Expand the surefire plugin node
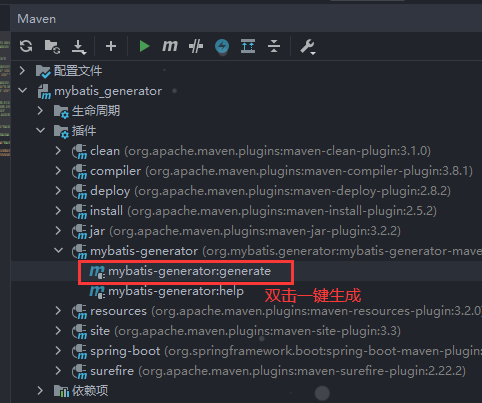 pyautogui.click(x=58, y=371)
